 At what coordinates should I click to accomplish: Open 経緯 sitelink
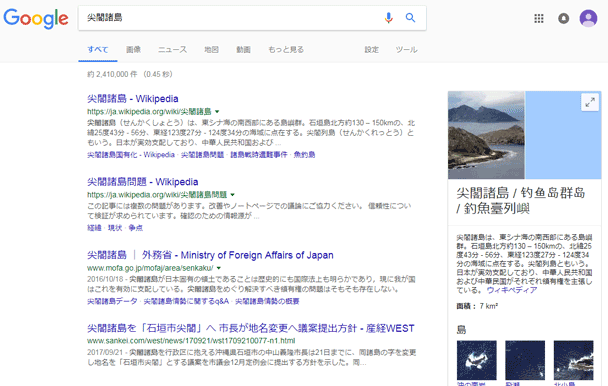(94, 228)
